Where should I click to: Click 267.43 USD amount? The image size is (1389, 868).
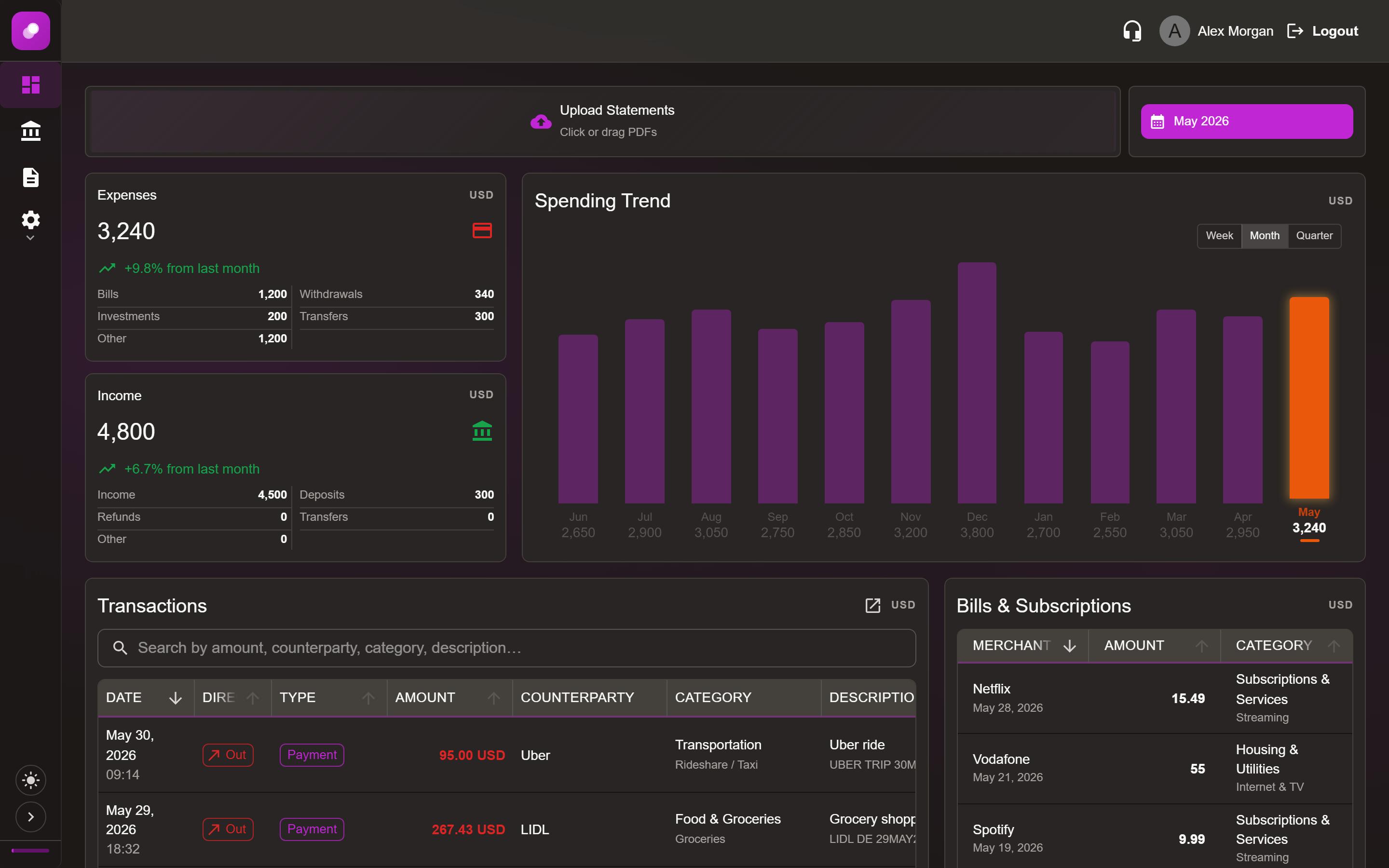pos(468,829)
